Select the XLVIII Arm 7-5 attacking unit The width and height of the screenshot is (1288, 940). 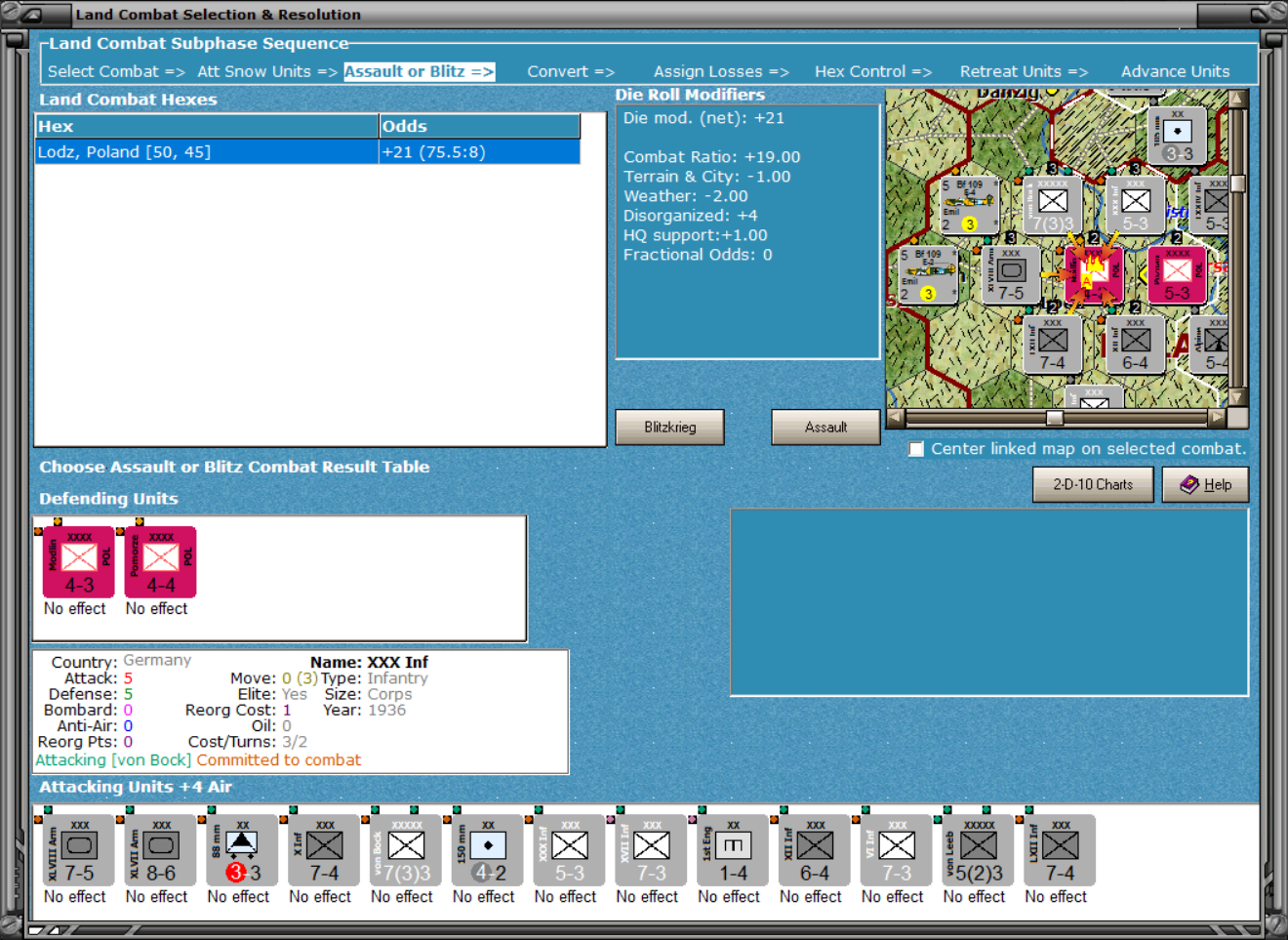[79, 850]
